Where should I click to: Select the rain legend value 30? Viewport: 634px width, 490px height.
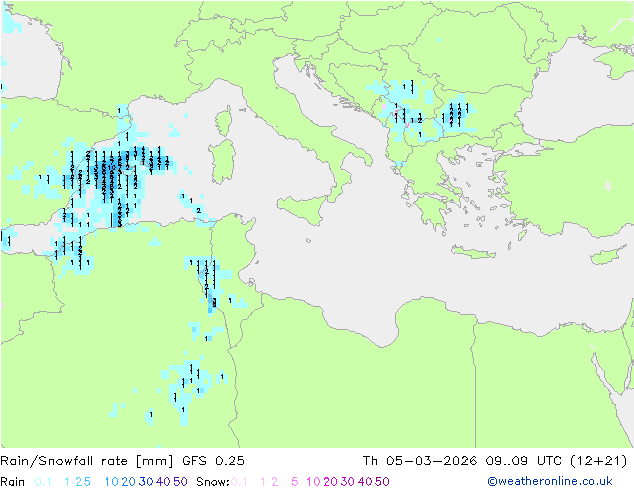click(x=146, y=482)
